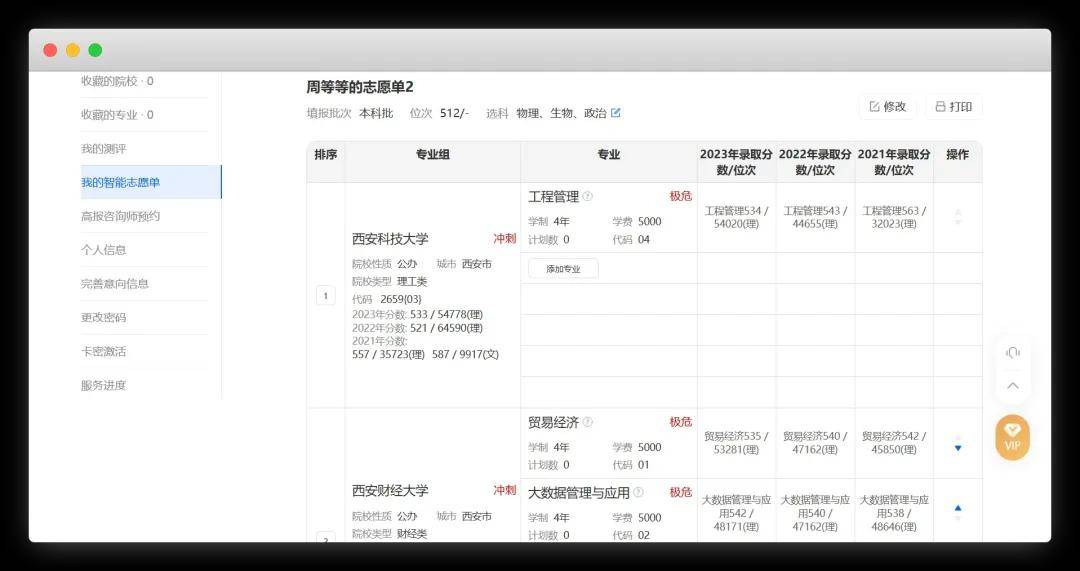1080x571 pixels.
Task: Click cell 贸易经济542 / 45850(理)
Action: (x=894, y=443)
